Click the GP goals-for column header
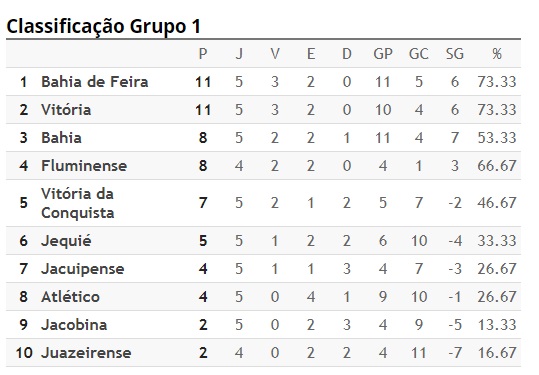 pos(383,54)
